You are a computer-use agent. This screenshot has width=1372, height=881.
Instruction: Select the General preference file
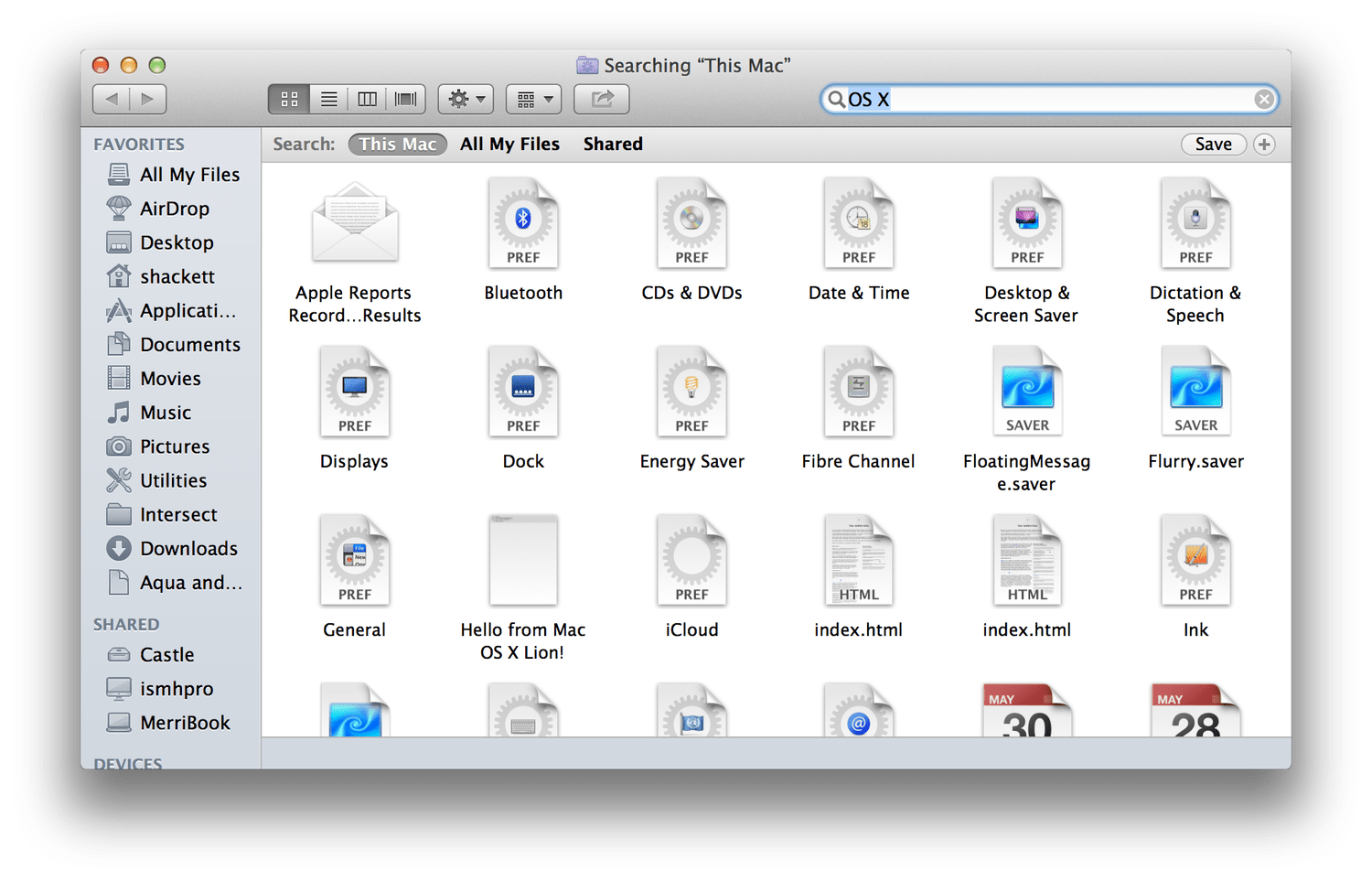pyautogui.click(x=354, y=577)
